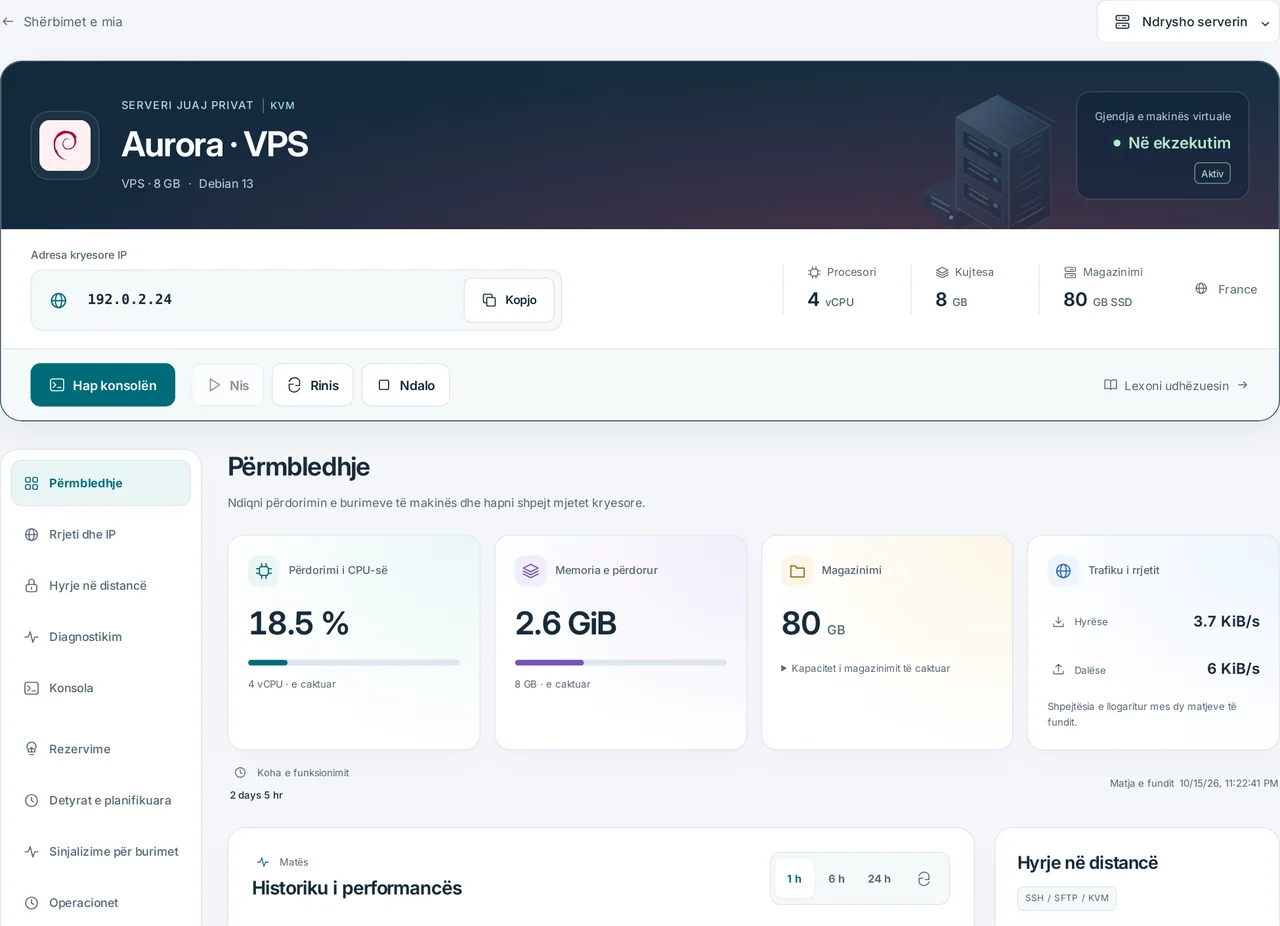Stop the server with Ndalo
This screenshot has width=1280, height=926.
click(406, 385)
